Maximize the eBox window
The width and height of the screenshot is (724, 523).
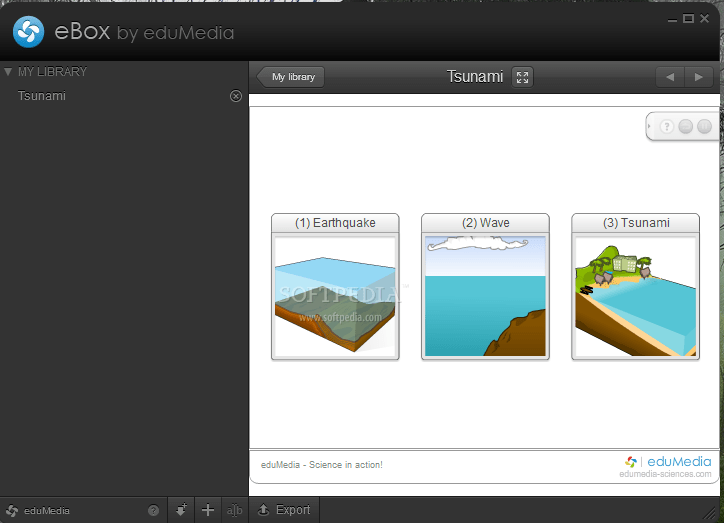[688, 18]
